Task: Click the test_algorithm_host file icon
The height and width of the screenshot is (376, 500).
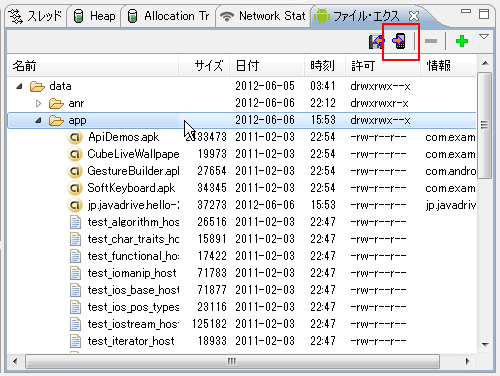Action: (x=75, y=222)
